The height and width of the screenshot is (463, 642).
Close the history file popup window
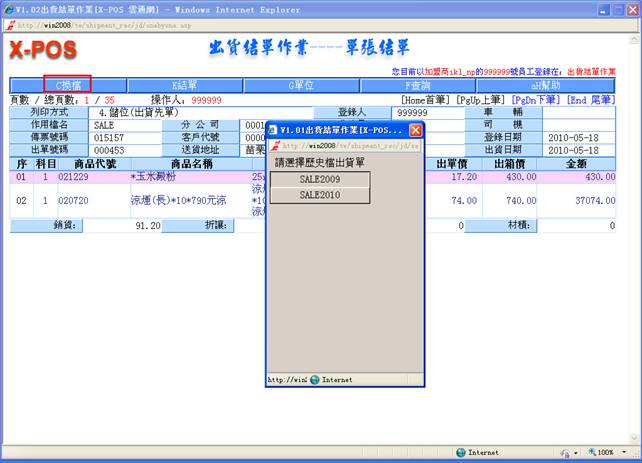pos(416,130)
